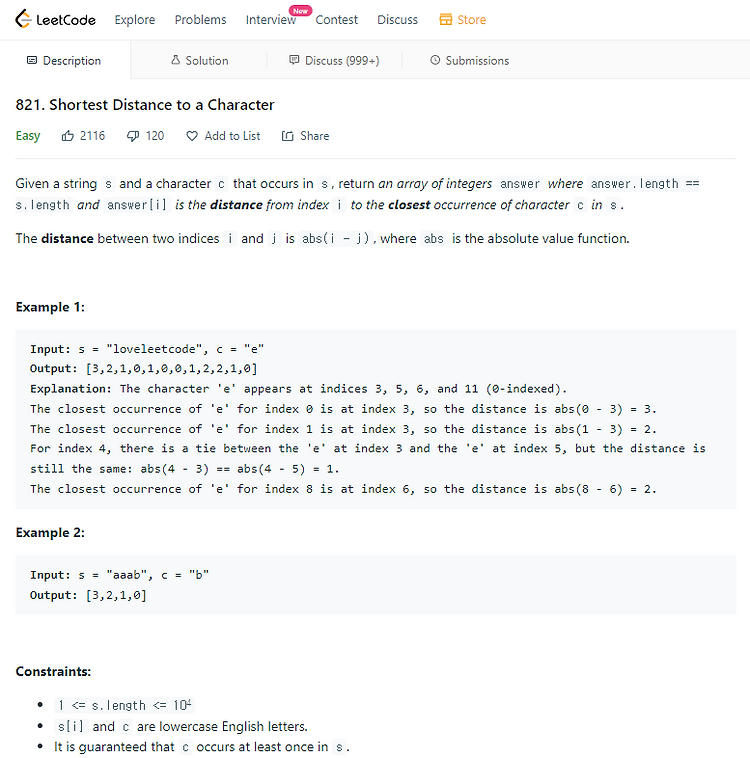Click the clock icon beside Submissions
Image resolution: width=750 pixels, height=758 pixels.
click(x=435, y=60)
